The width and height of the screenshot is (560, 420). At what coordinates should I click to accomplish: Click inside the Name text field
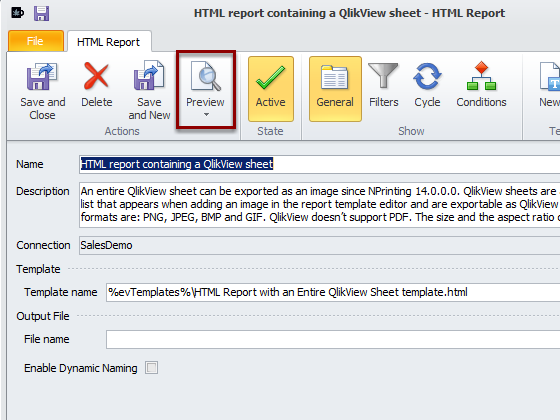point(320,164)
